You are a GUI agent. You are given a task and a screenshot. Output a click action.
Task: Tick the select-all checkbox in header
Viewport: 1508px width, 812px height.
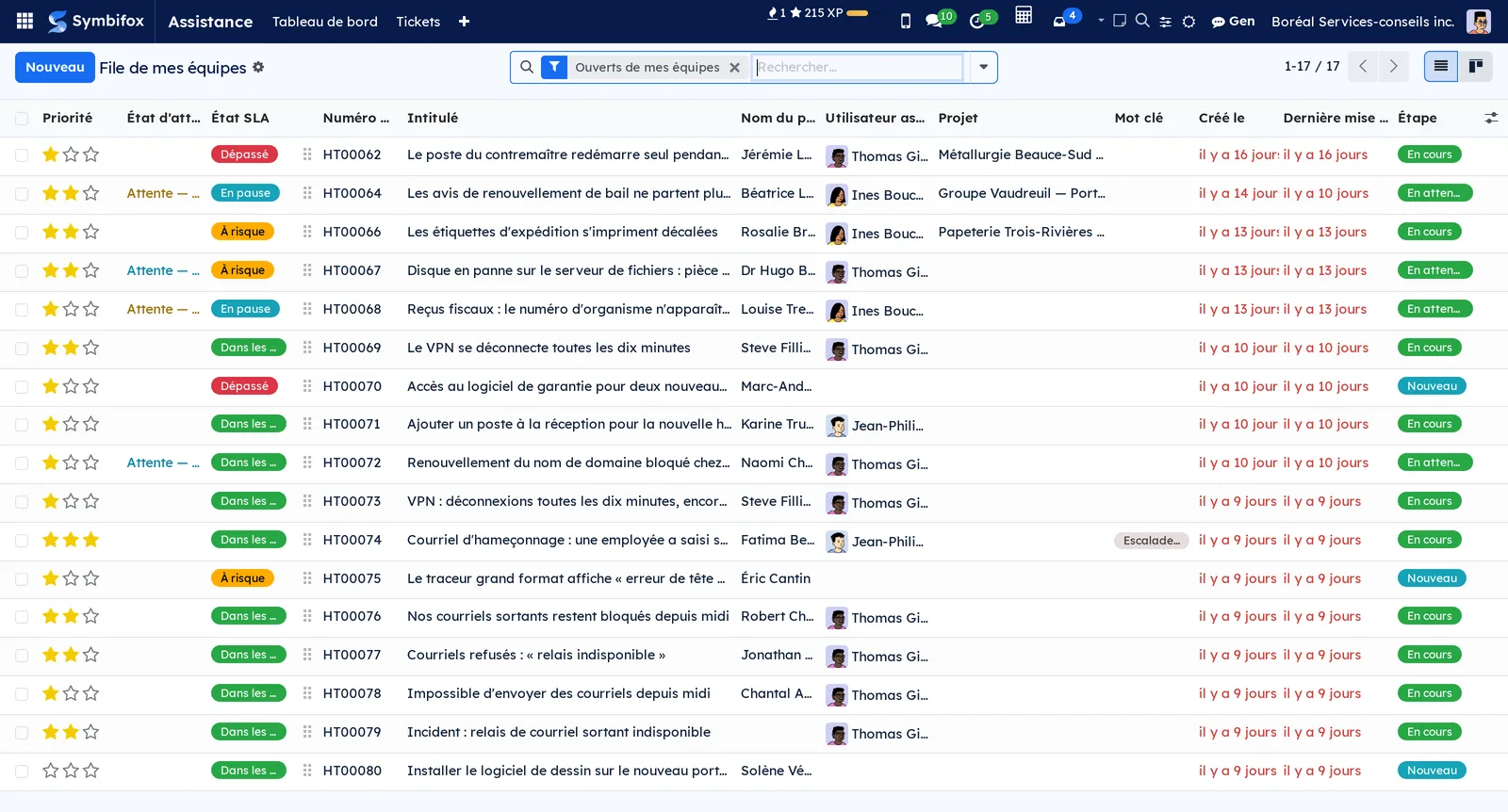click(22, 119)
